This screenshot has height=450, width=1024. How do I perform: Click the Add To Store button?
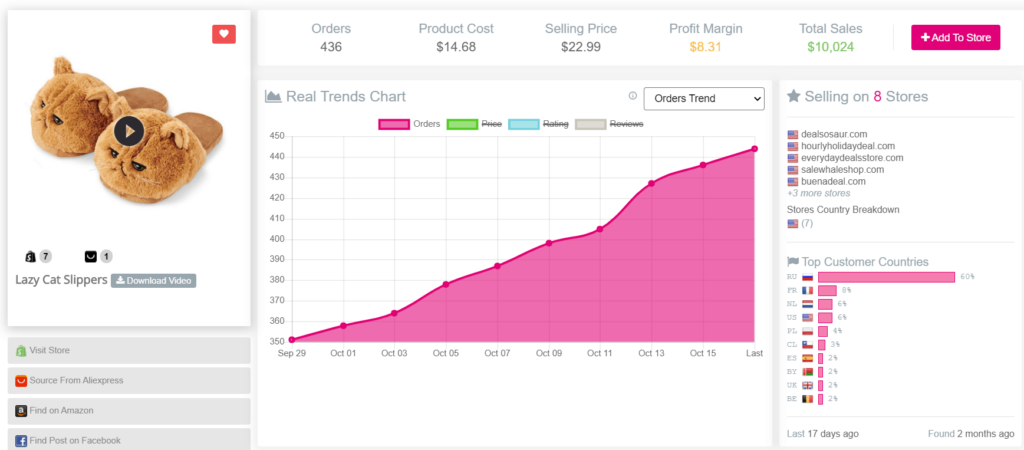955,37
